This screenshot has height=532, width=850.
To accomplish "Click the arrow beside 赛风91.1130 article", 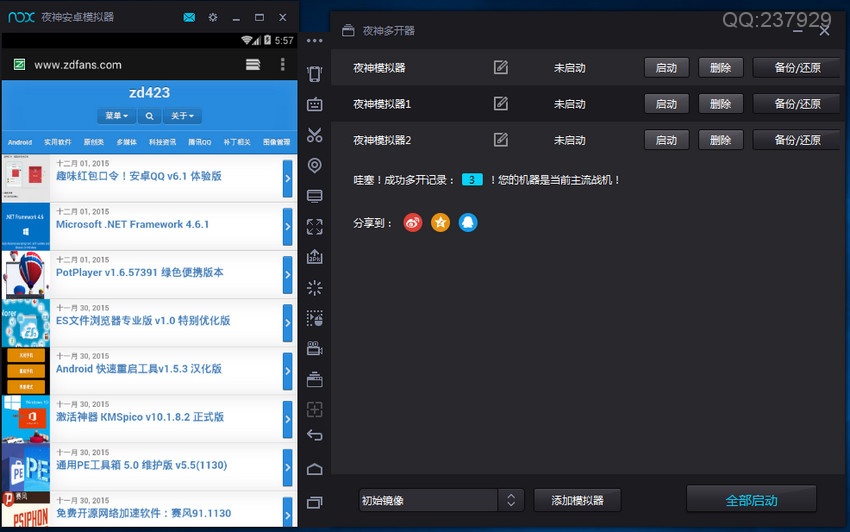I will point(287,514).
